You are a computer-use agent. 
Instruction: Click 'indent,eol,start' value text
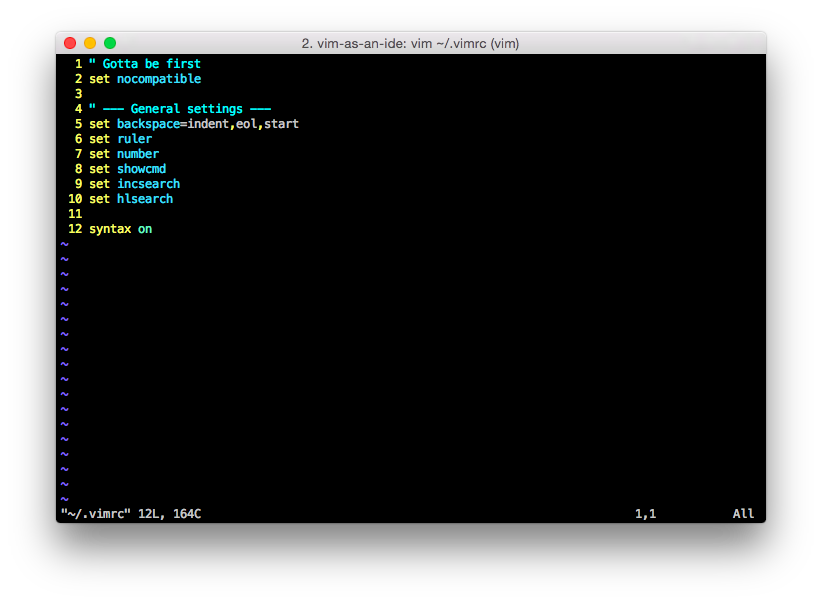243,124
